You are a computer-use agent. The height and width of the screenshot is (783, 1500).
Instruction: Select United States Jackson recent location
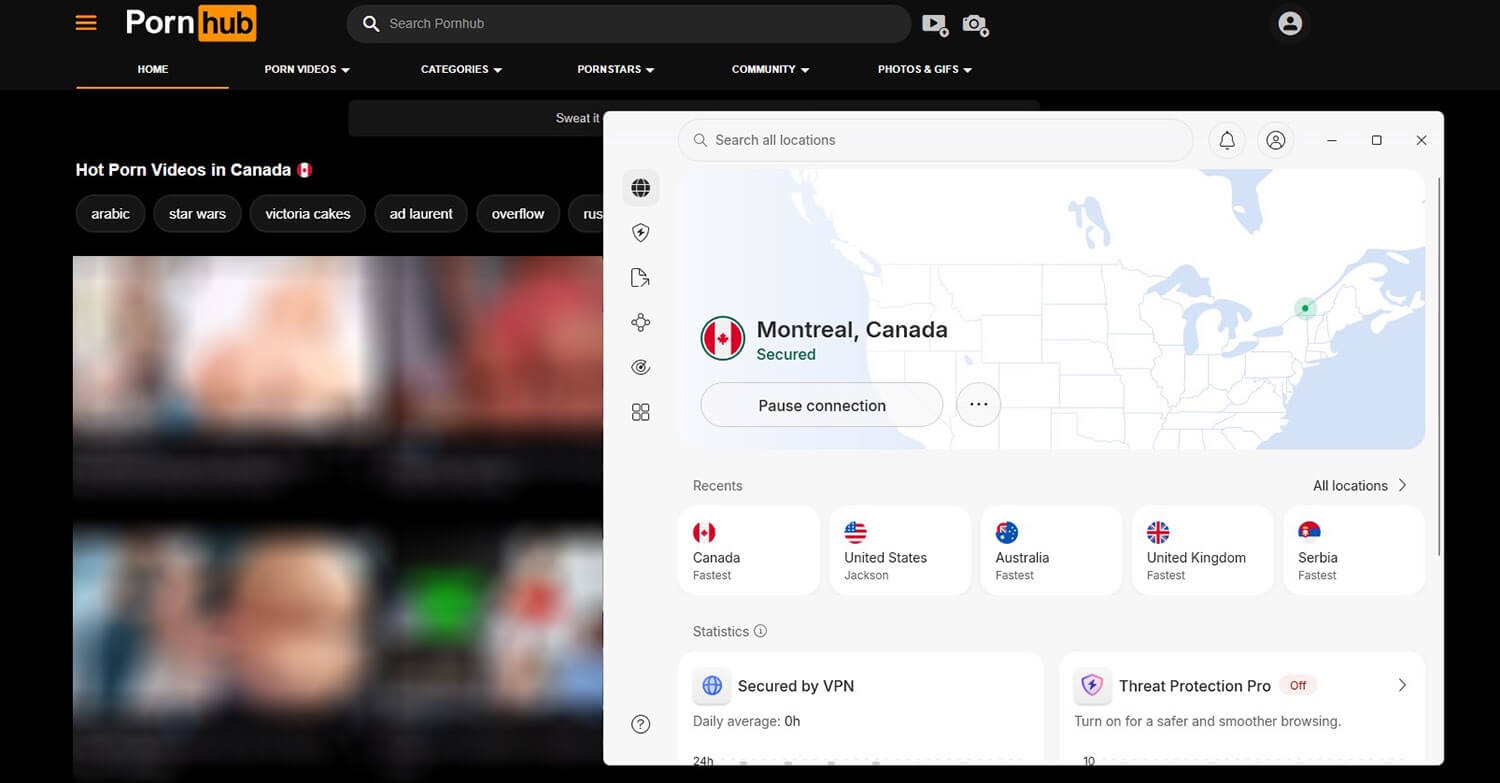(900, 551)
